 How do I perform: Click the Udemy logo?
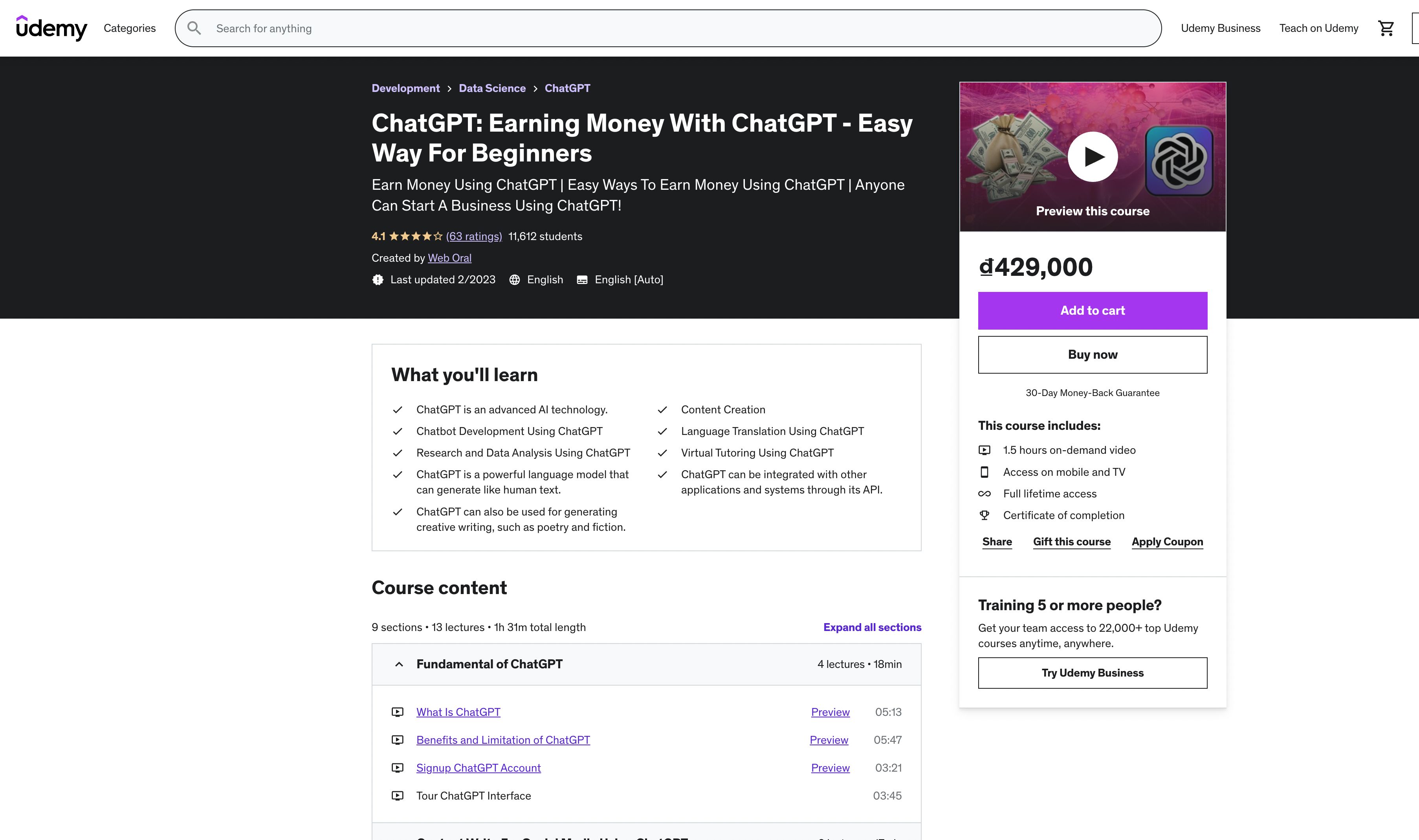pyautogui.click(x=51, y=28)
